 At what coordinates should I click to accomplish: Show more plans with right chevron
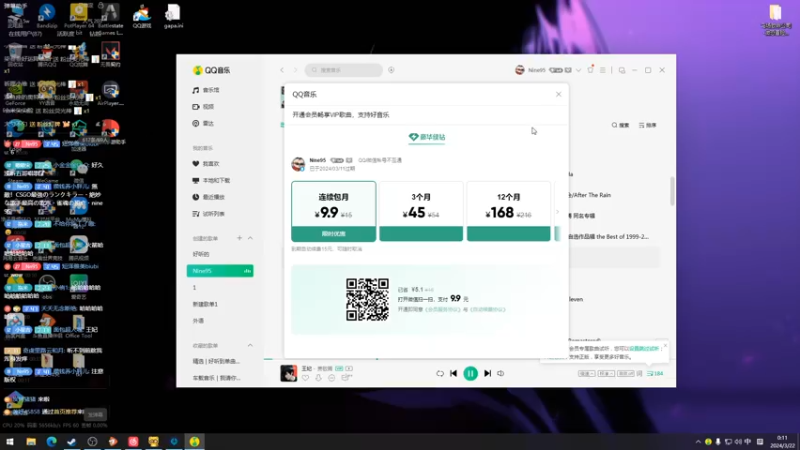tap(557, 212)
